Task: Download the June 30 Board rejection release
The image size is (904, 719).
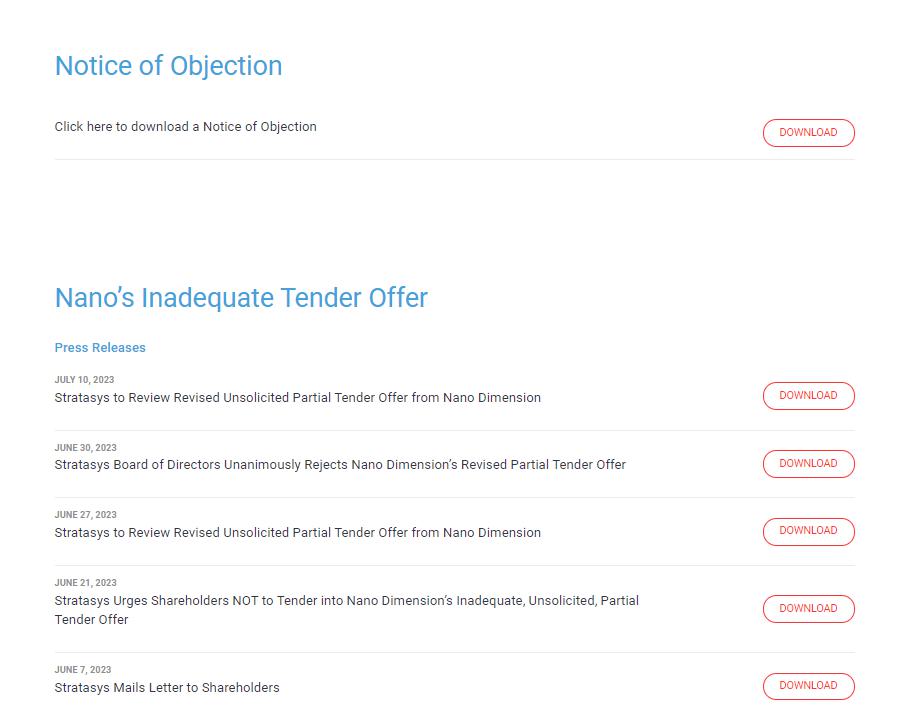Action: [x=808, y=464]
